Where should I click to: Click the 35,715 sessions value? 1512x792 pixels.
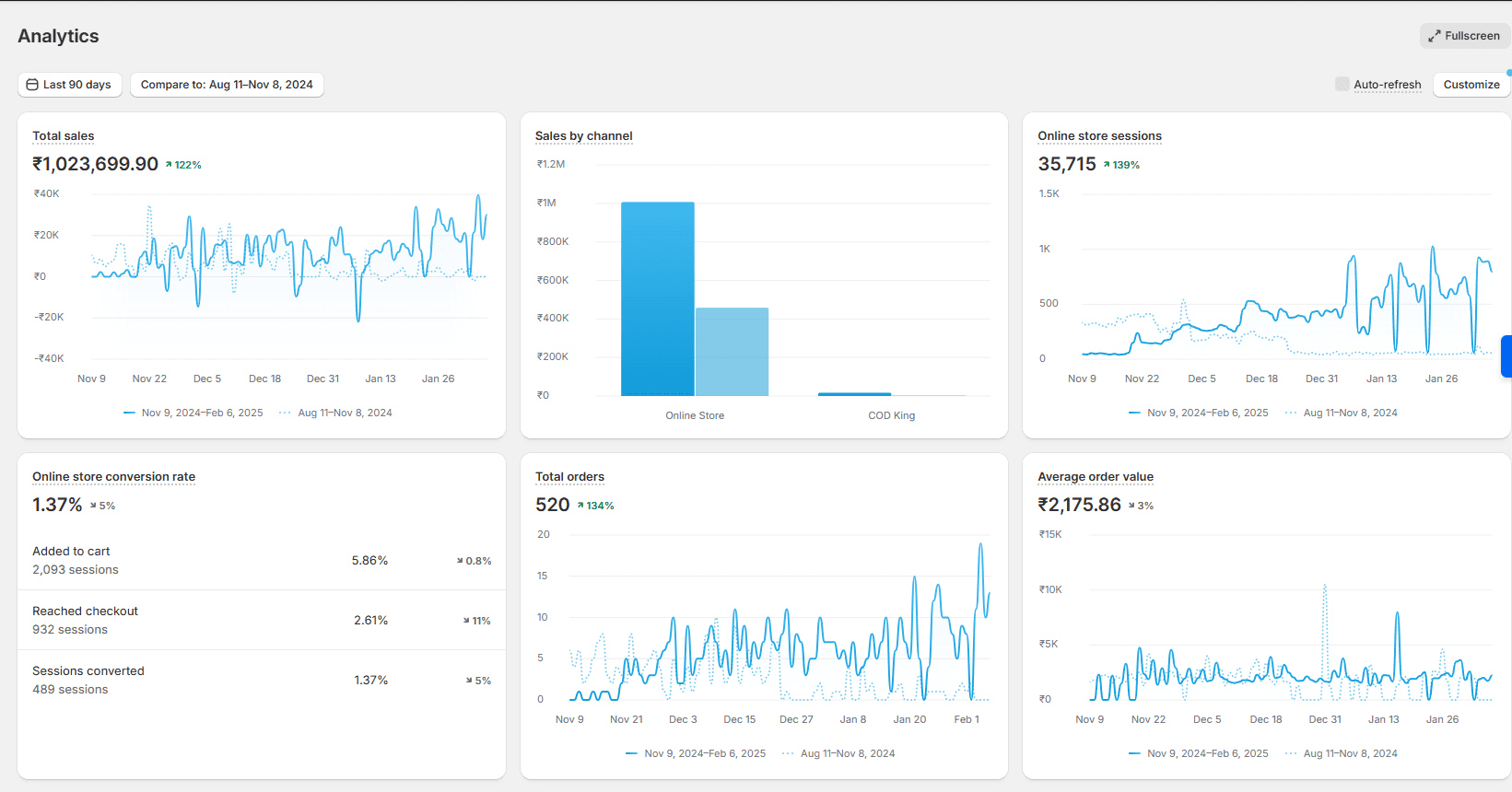click(1067, 164)
